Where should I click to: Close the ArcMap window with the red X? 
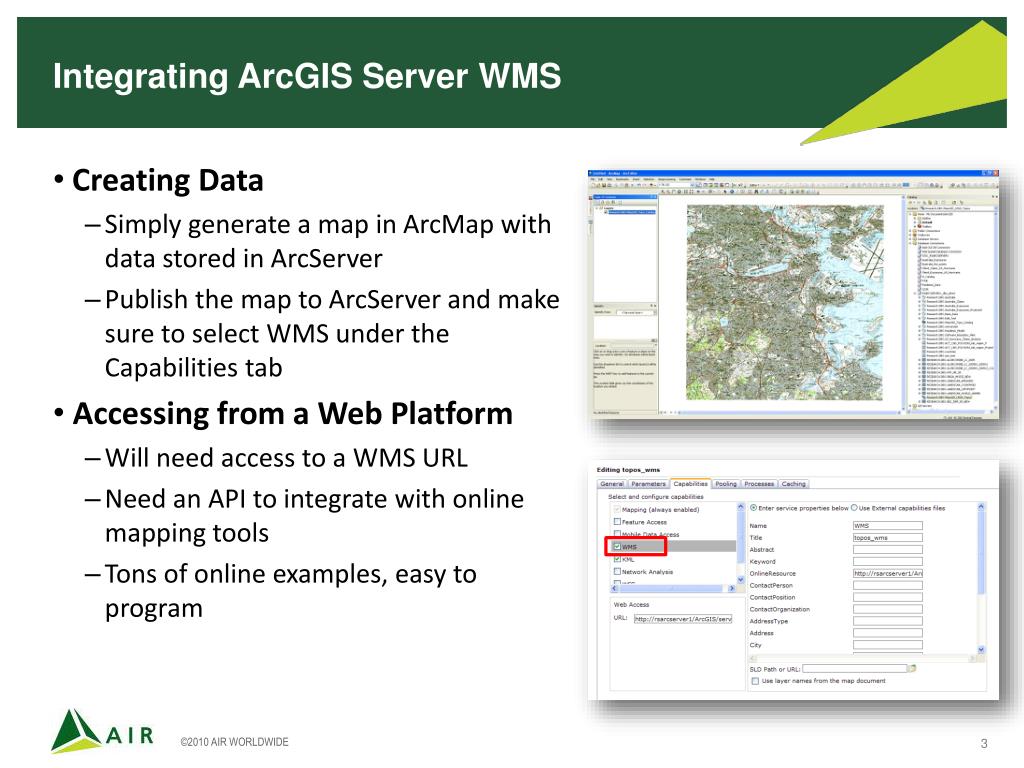tap(995, 173)
